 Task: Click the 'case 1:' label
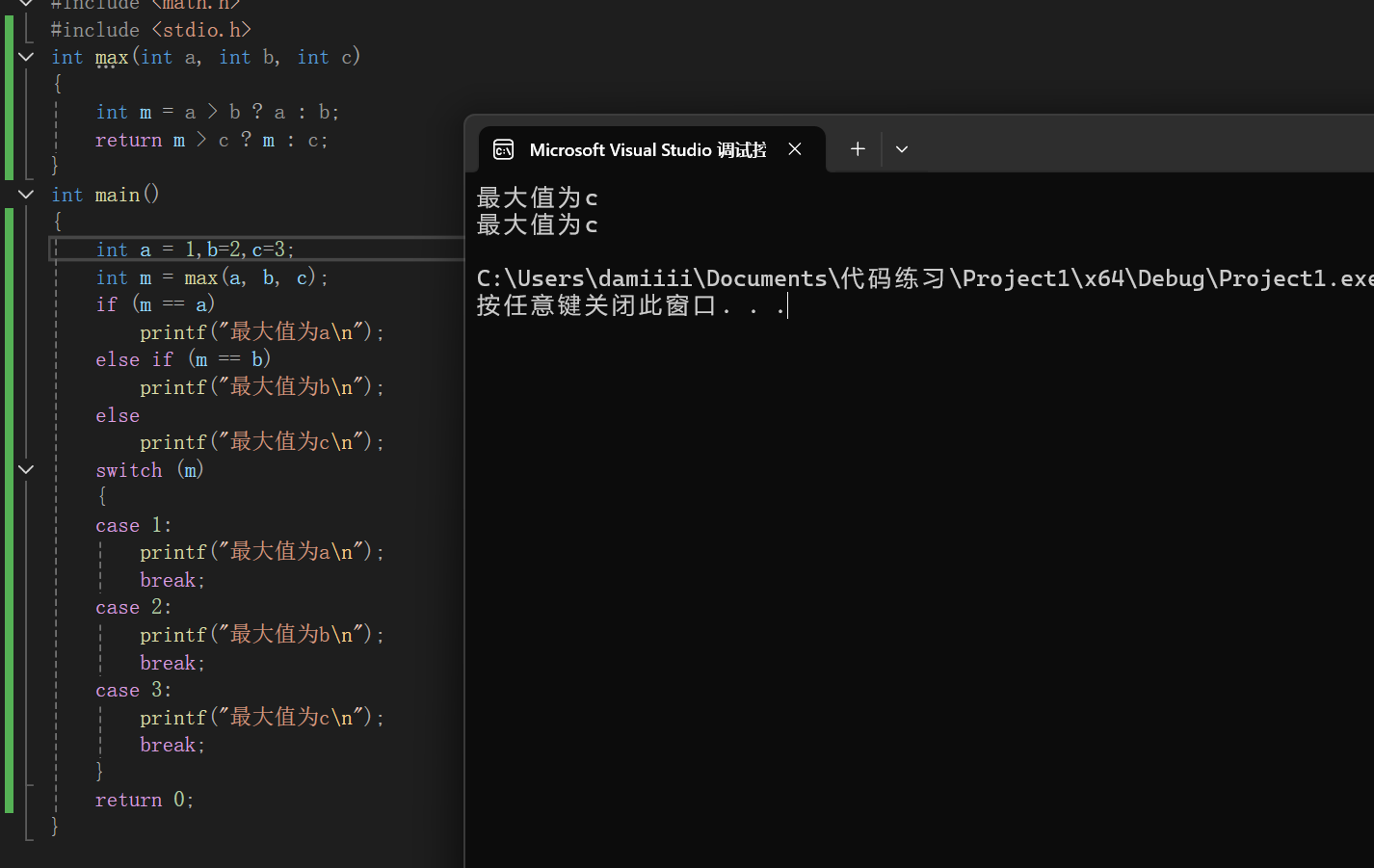pyautogui.click(x=133, y=525)
